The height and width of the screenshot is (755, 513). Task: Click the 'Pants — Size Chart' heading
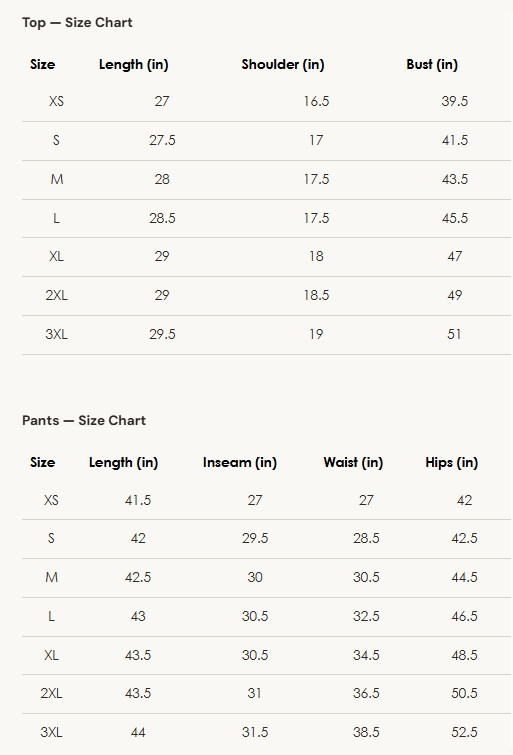[x=84, y=420]
